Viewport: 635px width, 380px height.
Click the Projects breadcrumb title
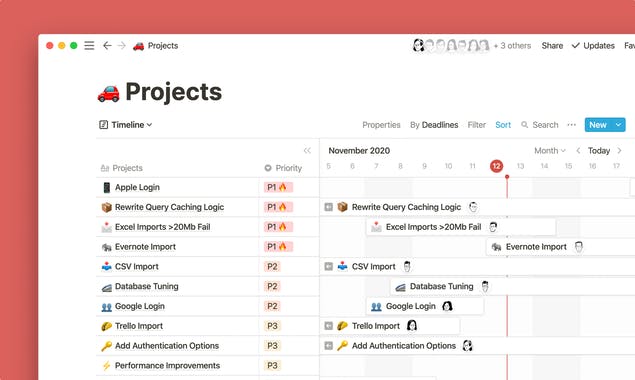(x=163, y=45)
